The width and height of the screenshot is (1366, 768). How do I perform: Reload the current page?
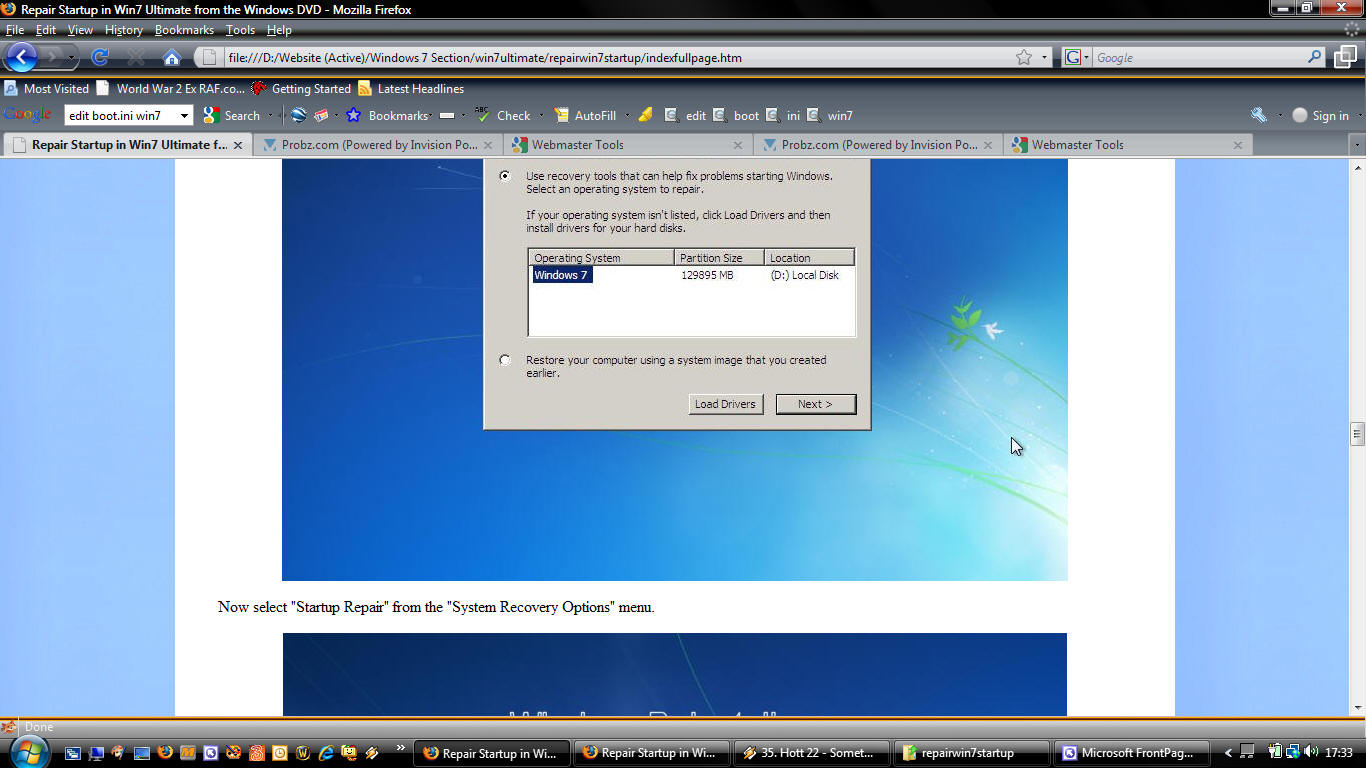(x=100, y=57)
